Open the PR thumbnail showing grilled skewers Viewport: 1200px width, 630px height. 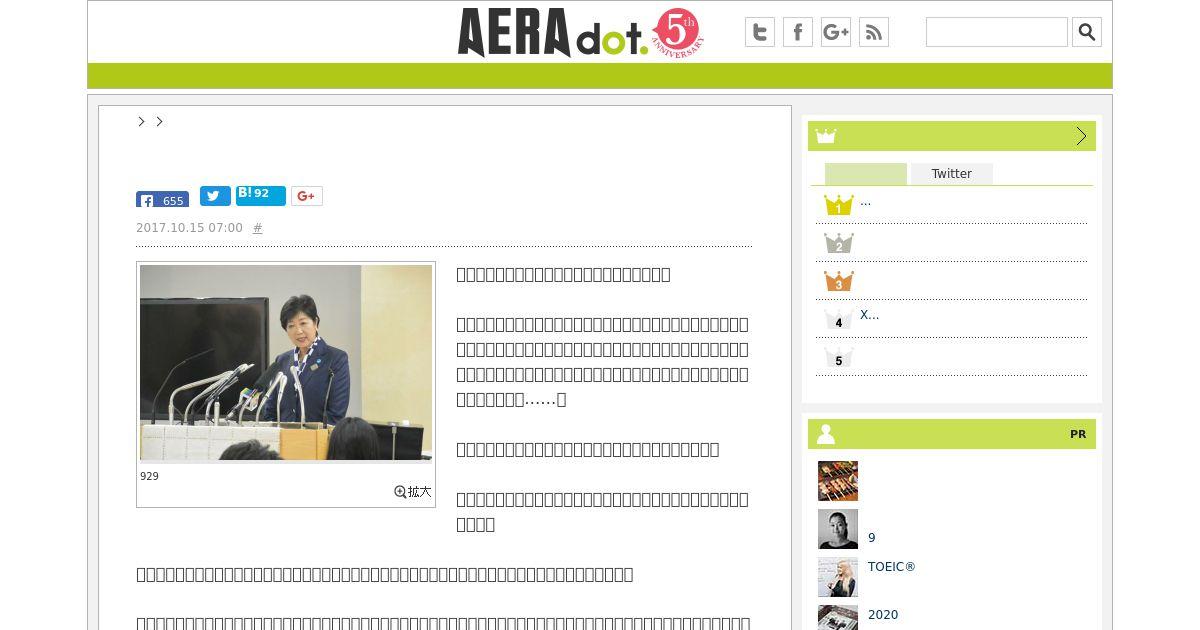click(838, 481)
